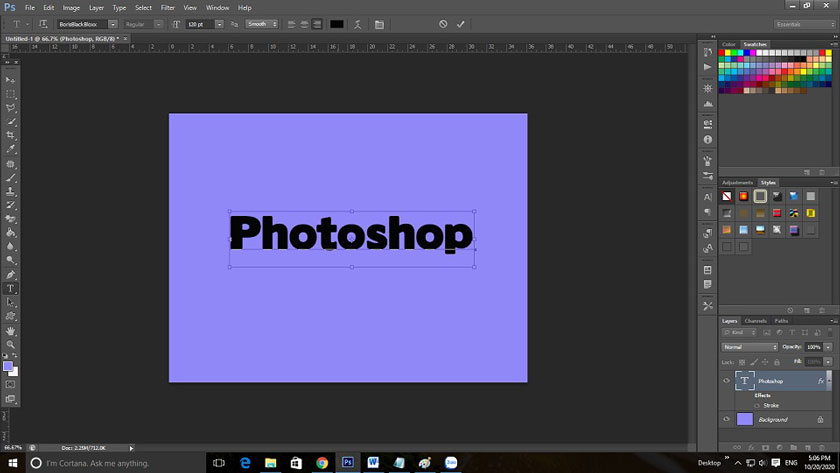Select the Dodge tool
The height and width of the screenshot is (473, 840).
click(x=10, y=260)
